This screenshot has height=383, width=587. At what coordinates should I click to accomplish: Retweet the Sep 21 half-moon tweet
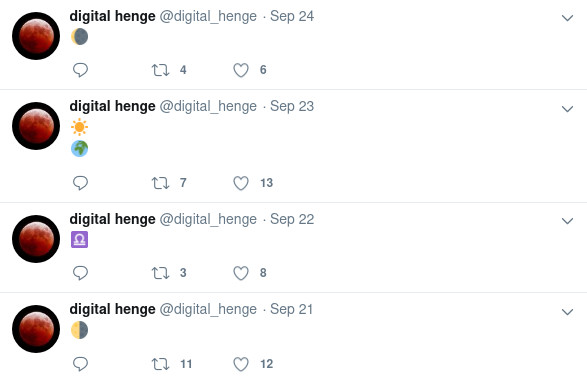(x=160, y=364)
